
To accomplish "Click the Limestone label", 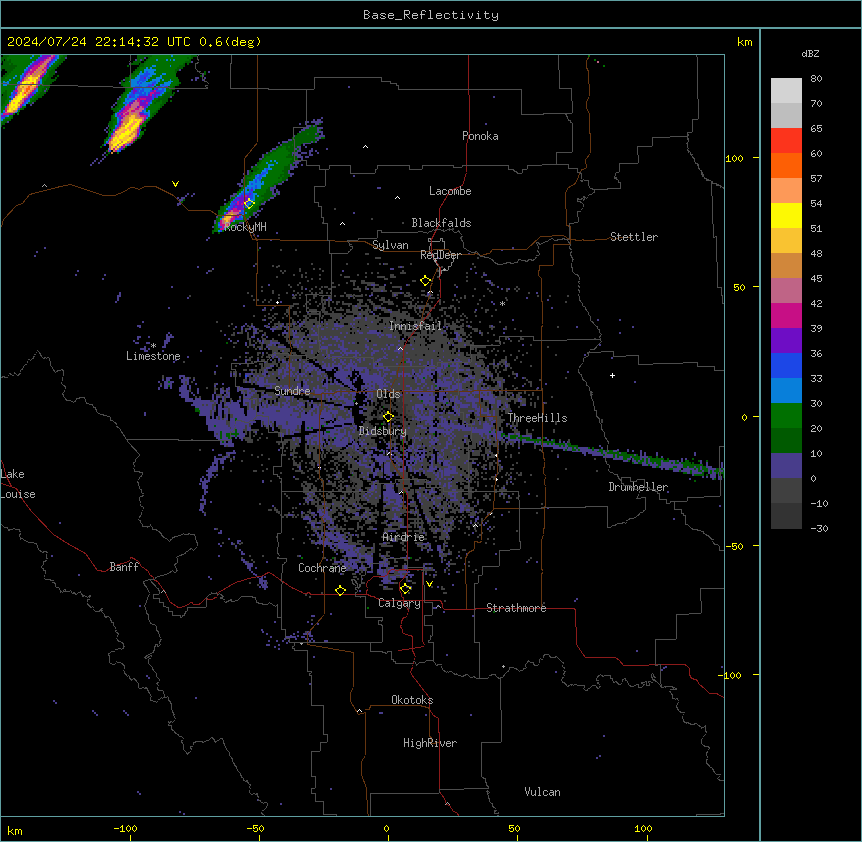I will pyautogui.click(x=153, y=356).
